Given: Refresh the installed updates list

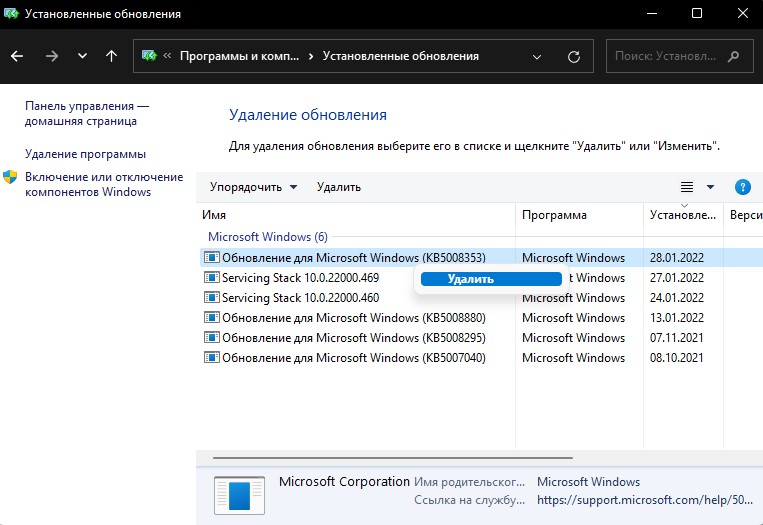Looking at the screenshot, I should click(x=574, y=57).
